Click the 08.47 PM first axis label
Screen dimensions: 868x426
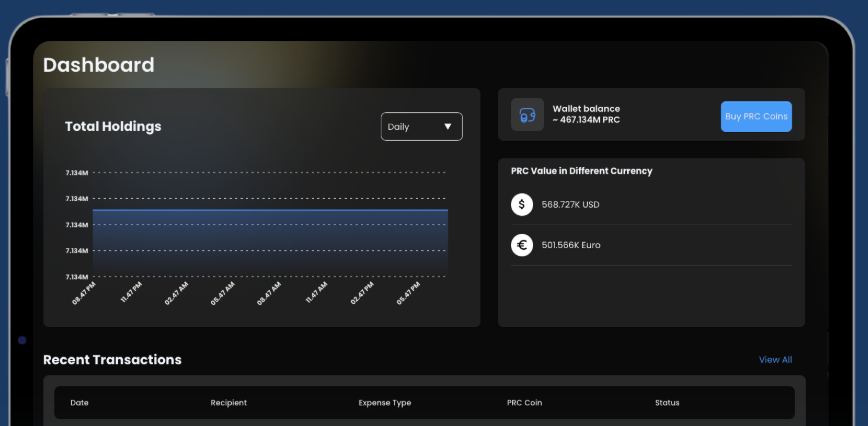84,293
